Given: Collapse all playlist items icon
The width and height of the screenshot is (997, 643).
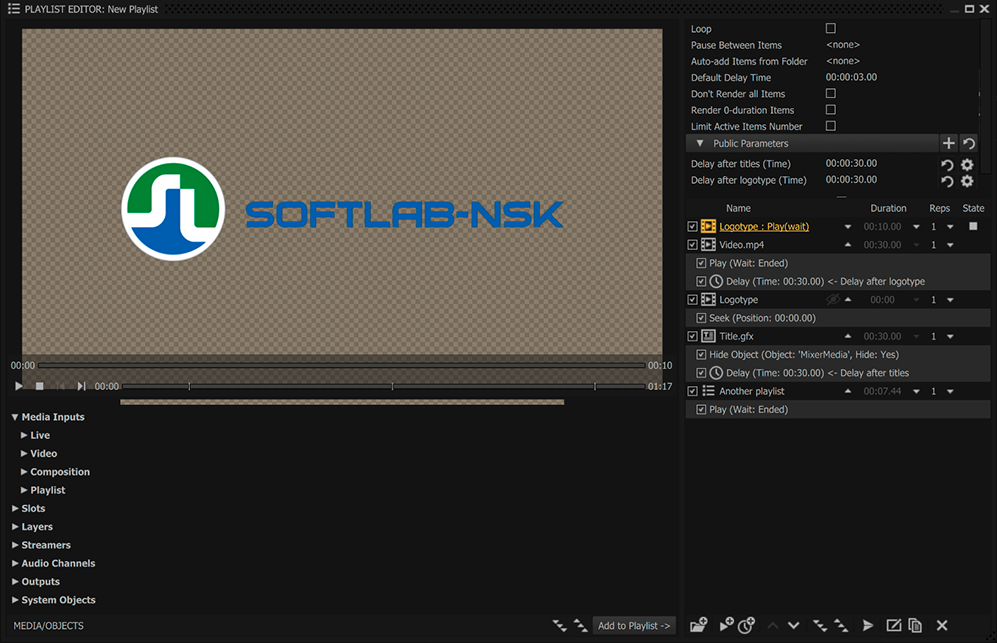Looking at the screenshot, I should 841,626.
